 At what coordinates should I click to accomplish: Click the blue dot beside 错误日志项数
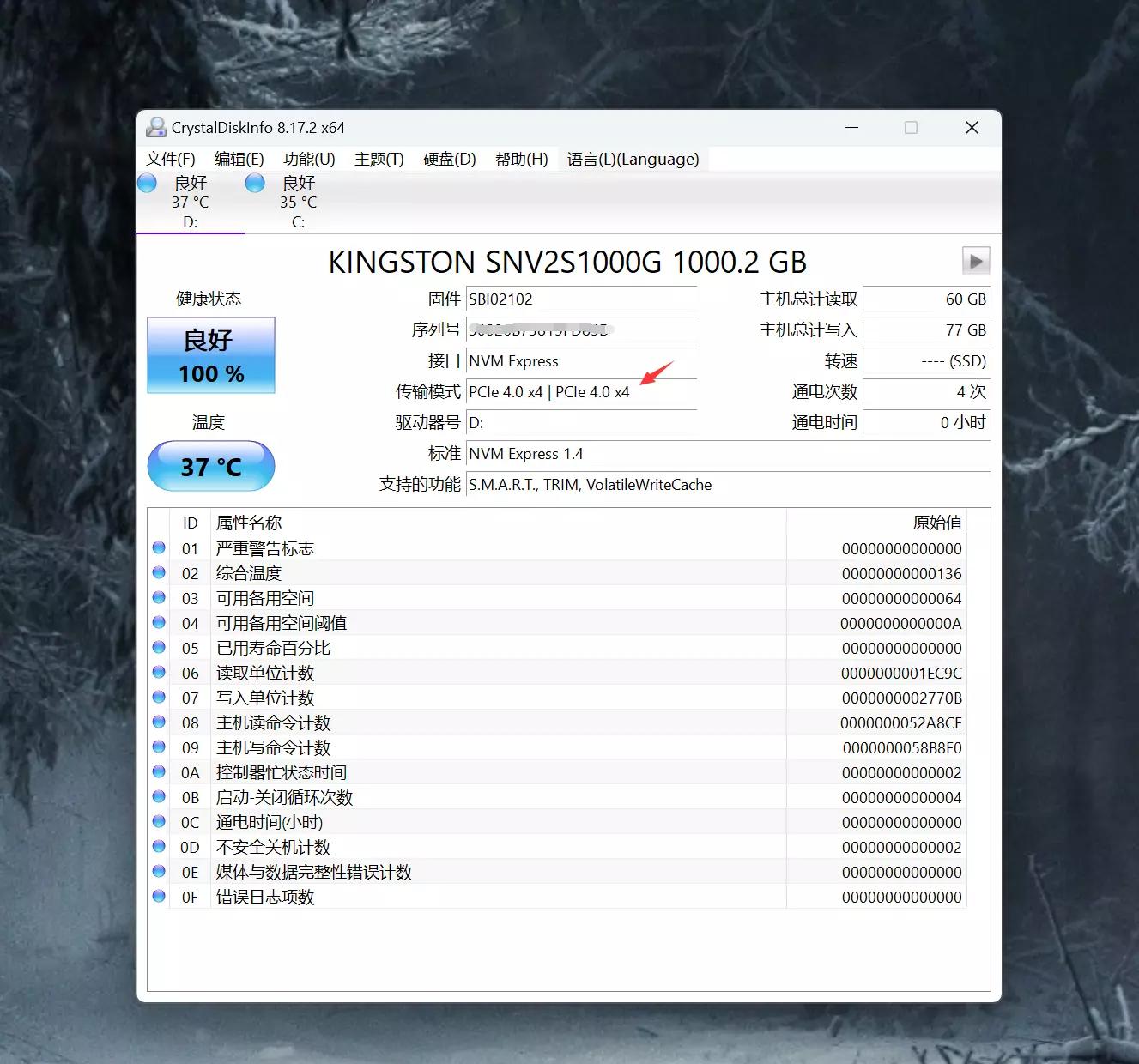click(159, 896)
